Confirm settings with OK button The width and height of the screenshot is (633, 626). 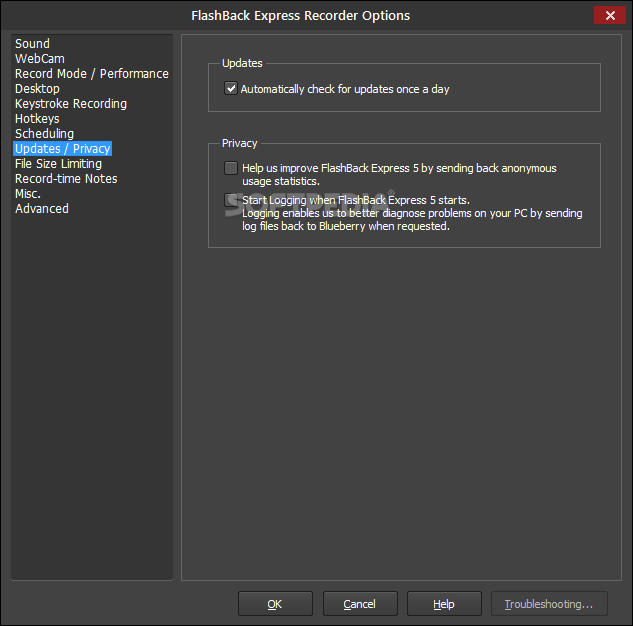tap(275, 603)
